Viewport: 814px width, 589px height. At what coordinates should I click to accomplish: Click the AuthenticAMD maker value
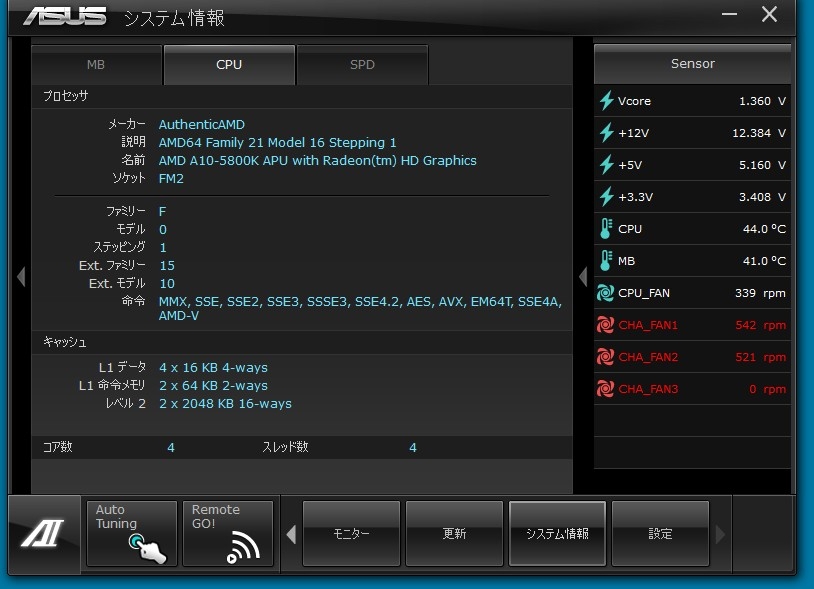[x=202, y=125]
